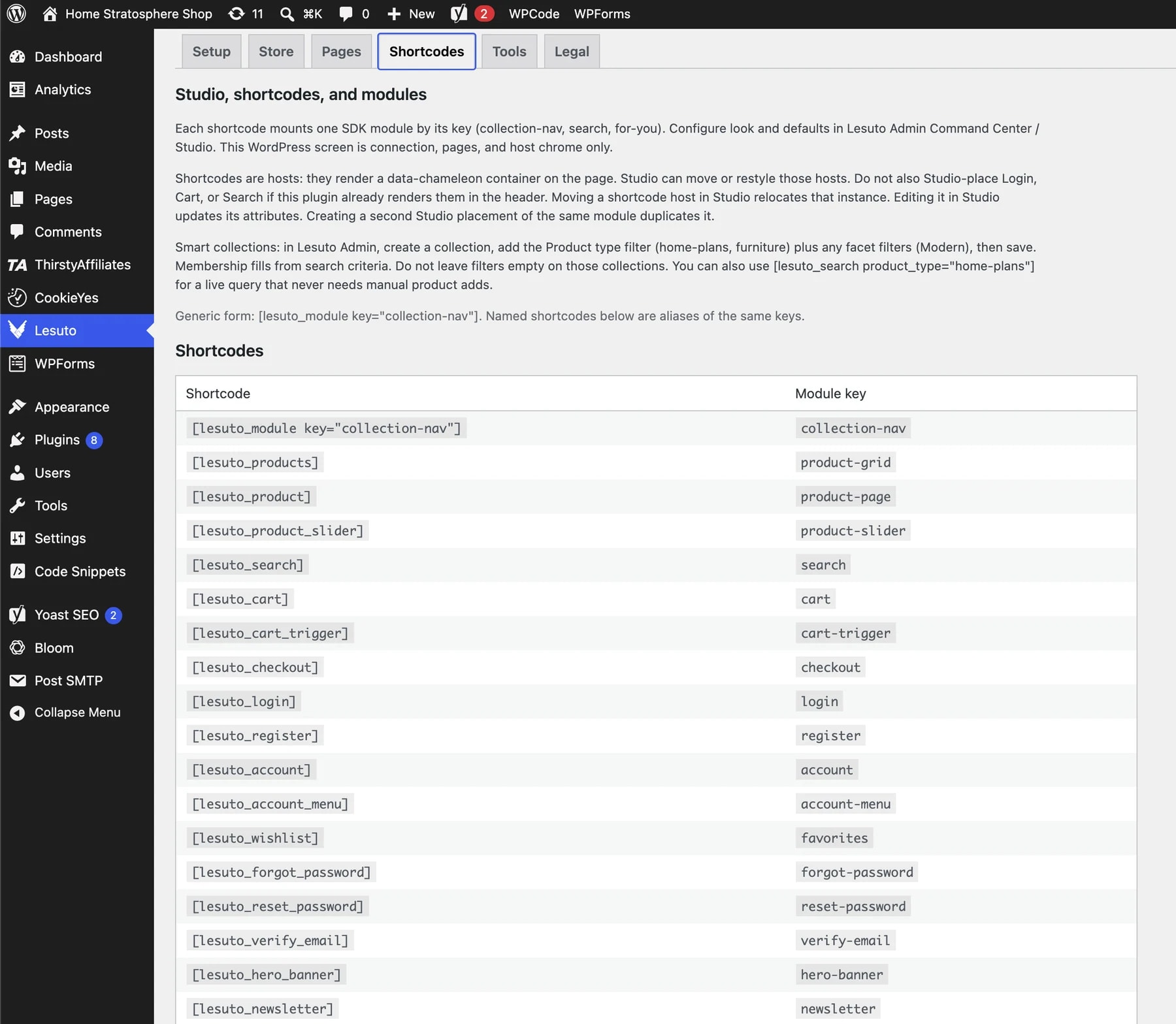Click the Appearance paintbrush icon
This screenshot has height=1024, width=1176.
pyautogui.click(x=18, y=407)
